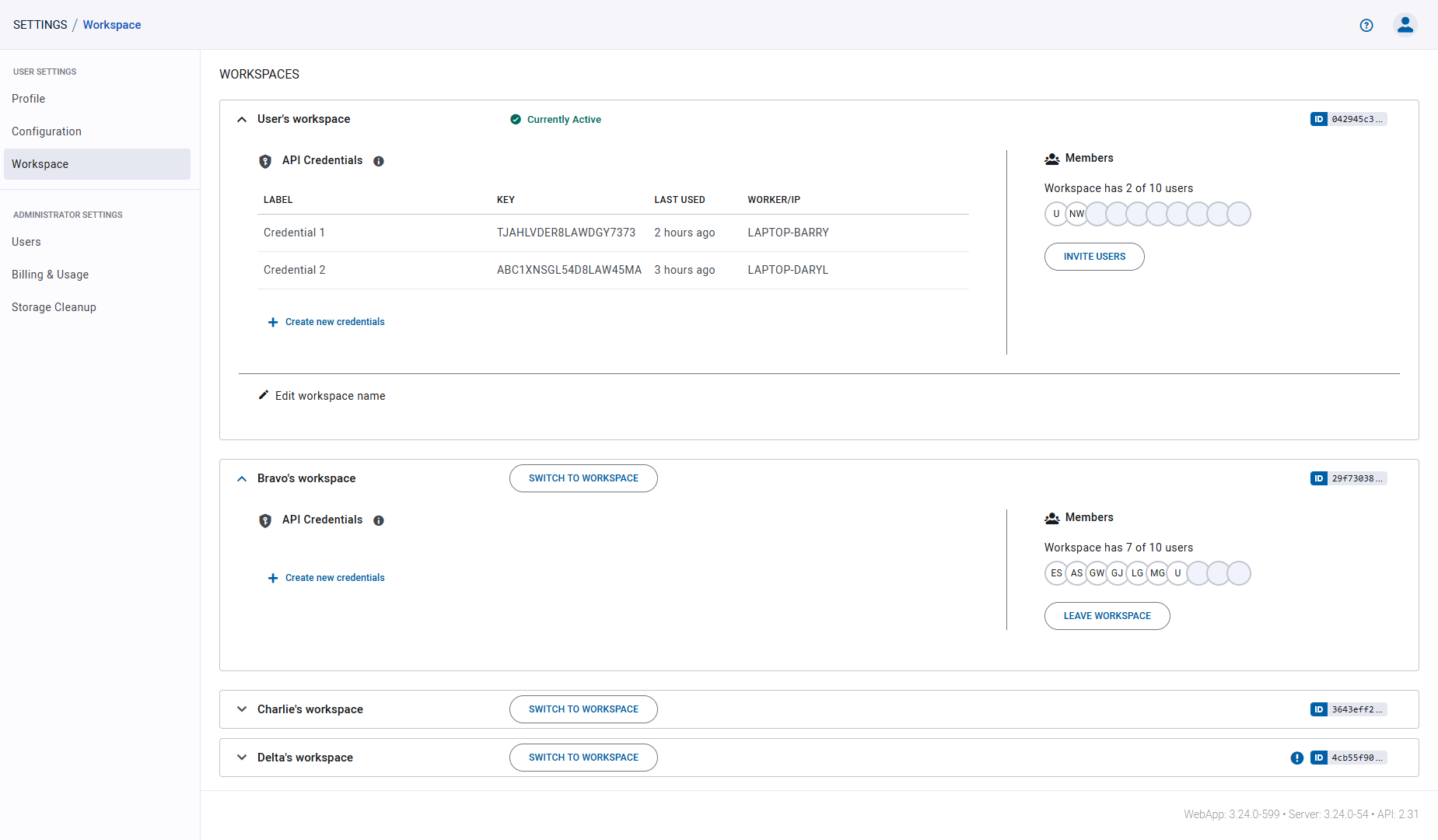Expand Delta's workspace section
Image resolution: width=1438 pixels, height=840 pixels.
[x=242, y=757]
